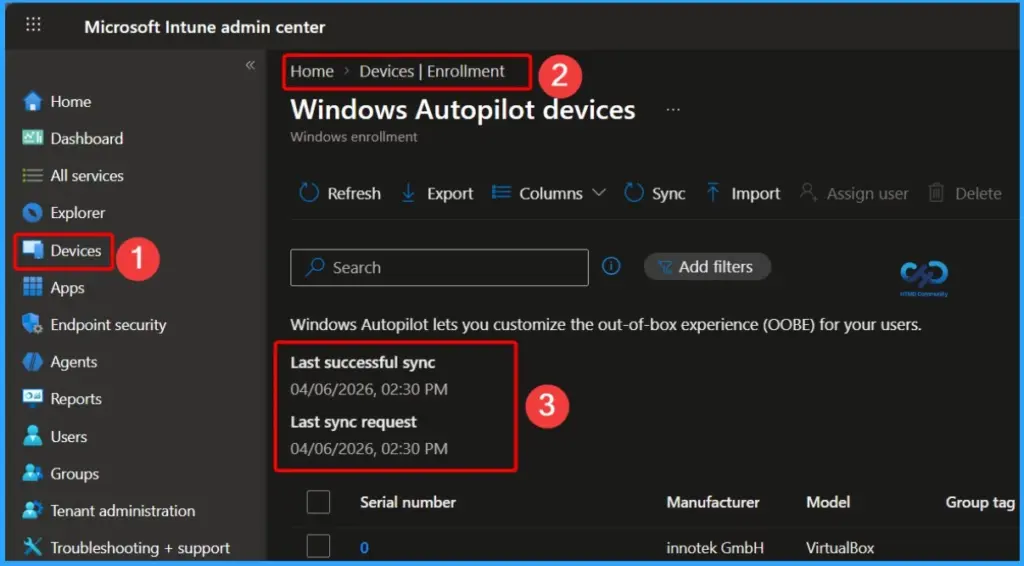The width and height of the screenshot is (1024, 566).
Task: Click the Dashboard chart icon
Action: [x=33, y=138]
